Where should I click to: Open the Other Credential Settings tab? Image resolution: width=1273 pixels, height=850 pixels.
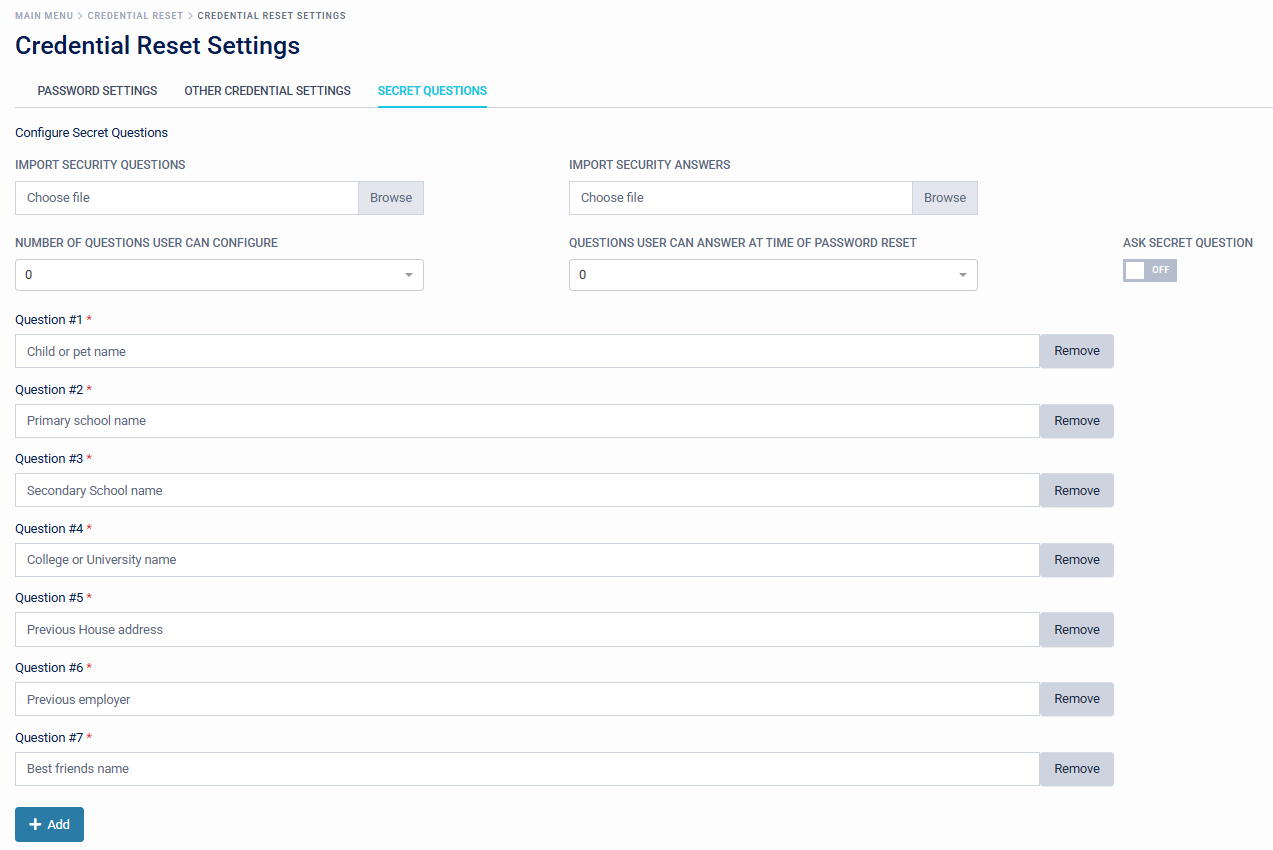(x=267, y=91)
